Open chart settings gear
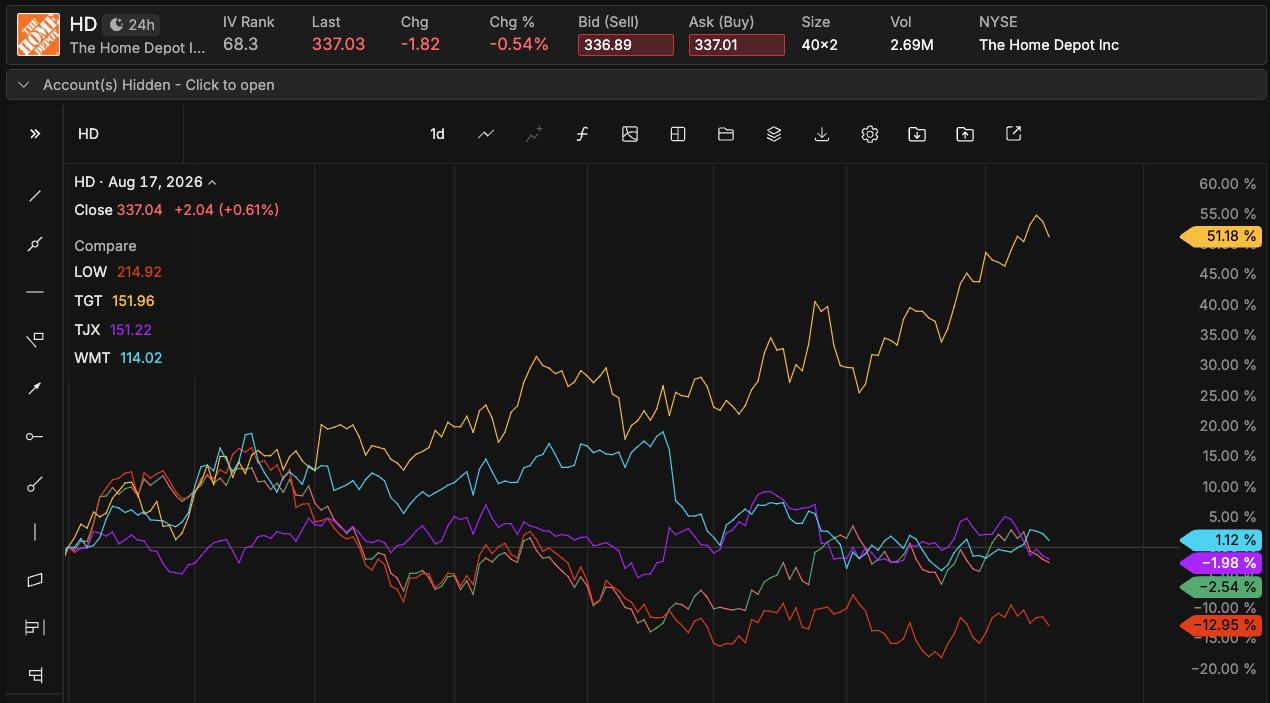This screenshot has width=1270, height=703. (870, 134)
